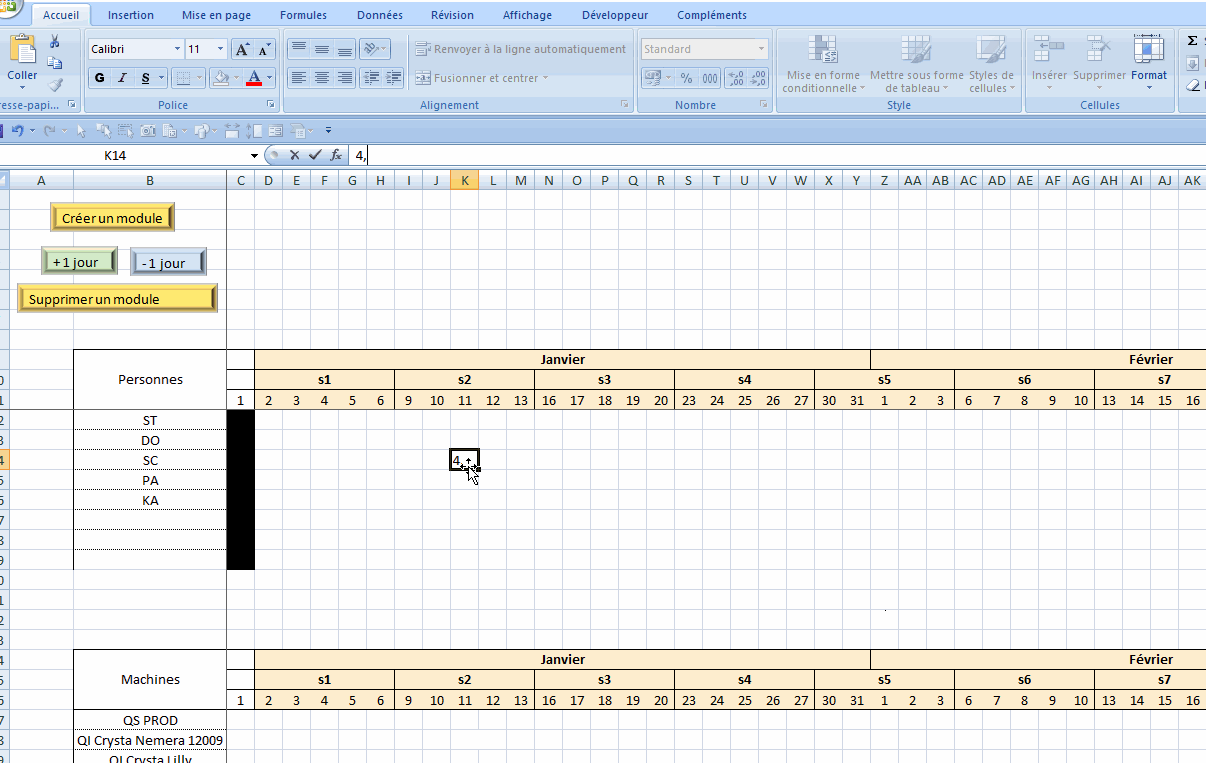Toggle bold formatting with the G button
The width and height of the screenshot is (1206, 763).
tap(99, 78)
